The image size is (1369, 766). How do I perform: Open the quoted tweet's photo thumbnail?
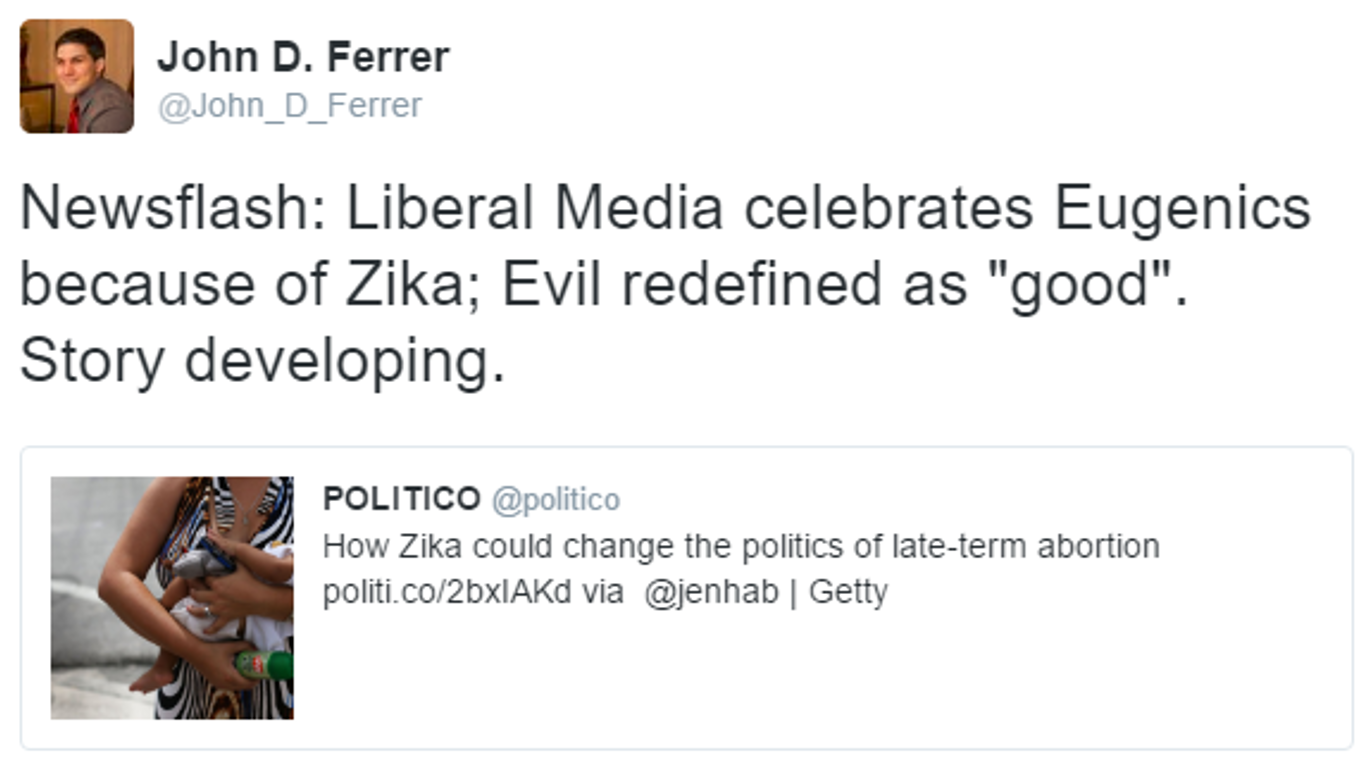coord(172,597)
